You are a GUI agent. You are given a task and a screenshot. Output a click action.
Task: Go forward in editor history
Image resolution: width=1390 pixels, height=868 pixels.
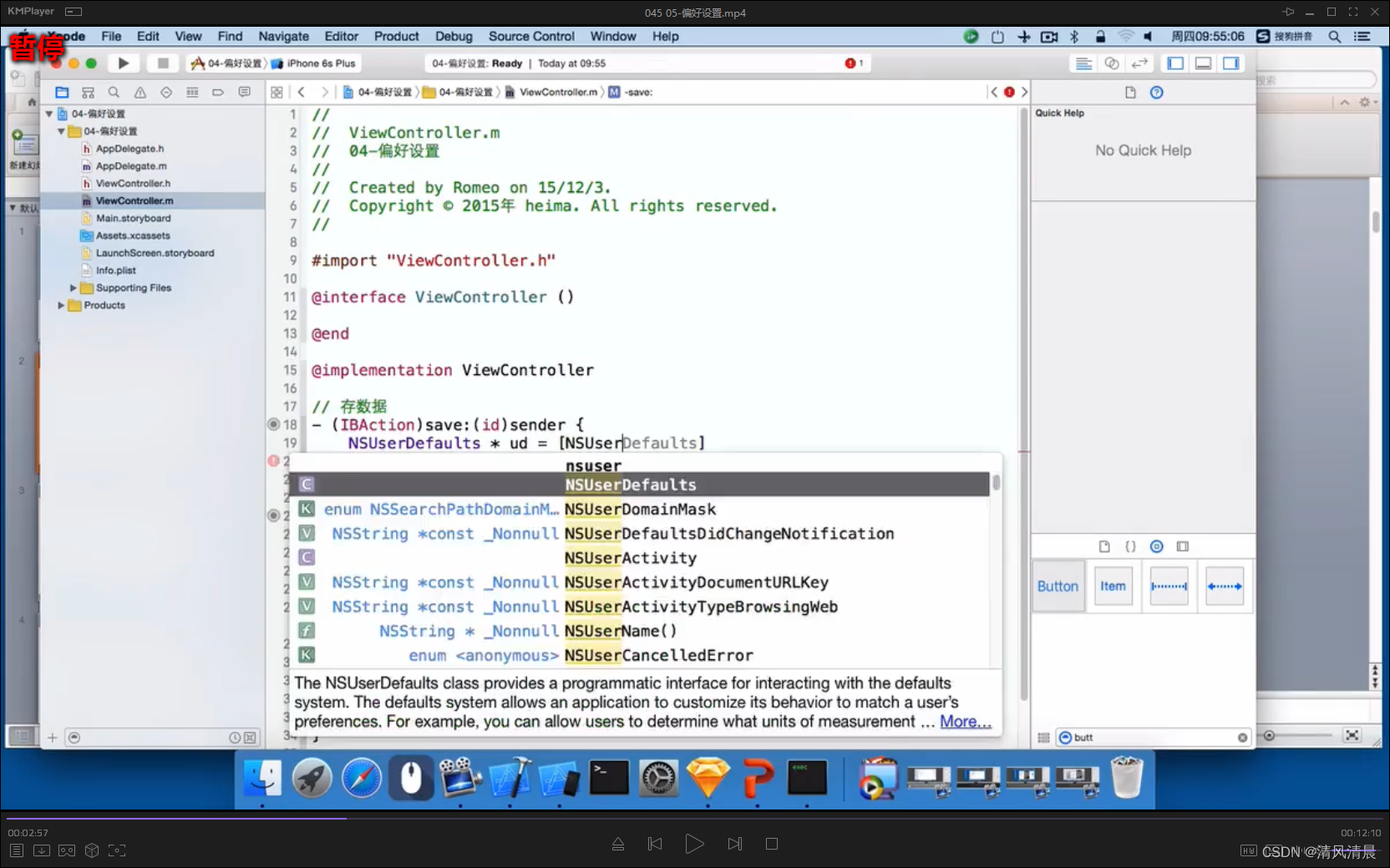325,93
